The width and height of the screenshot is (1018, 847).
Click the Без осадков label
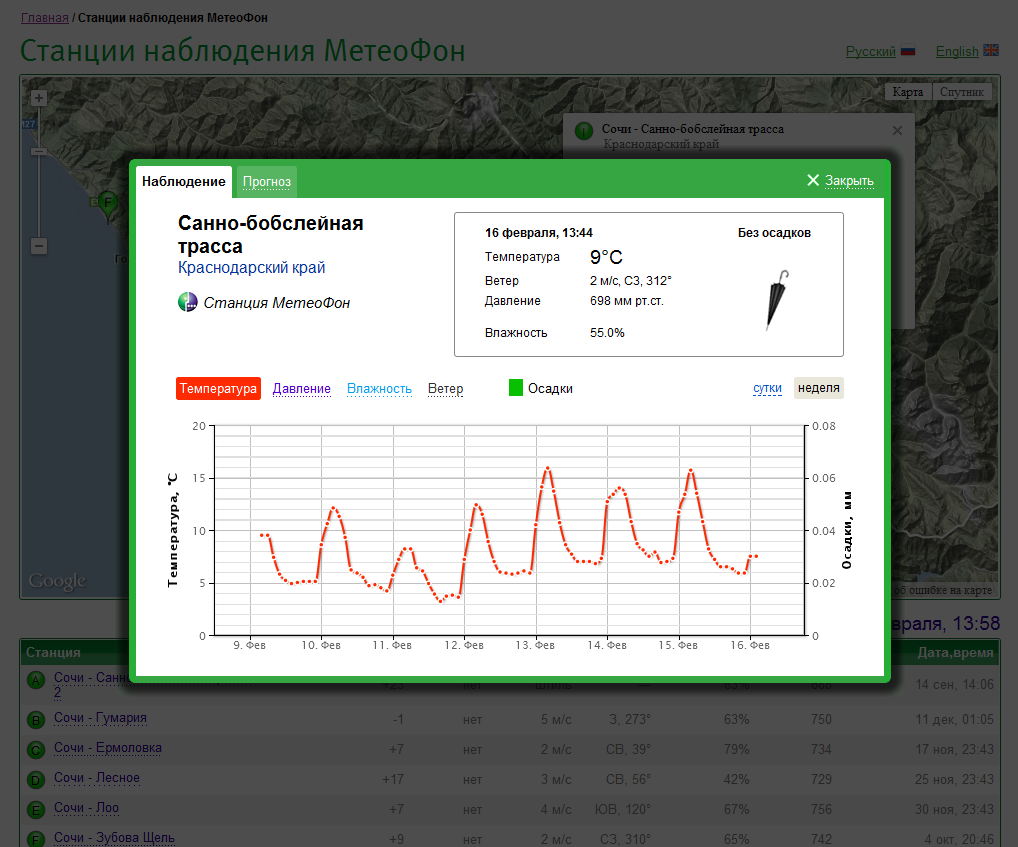[774, 232]
